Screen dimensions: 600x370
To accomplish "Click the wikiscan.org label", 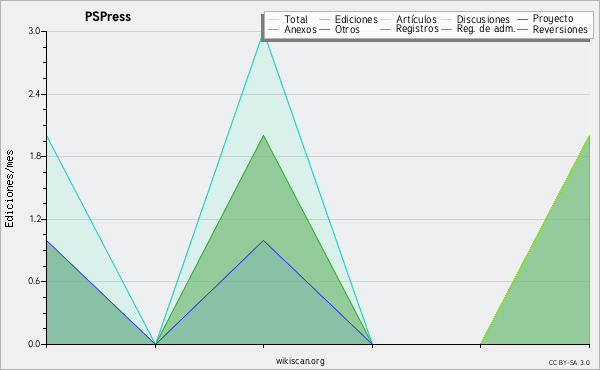I will click(x=300, y=361).
